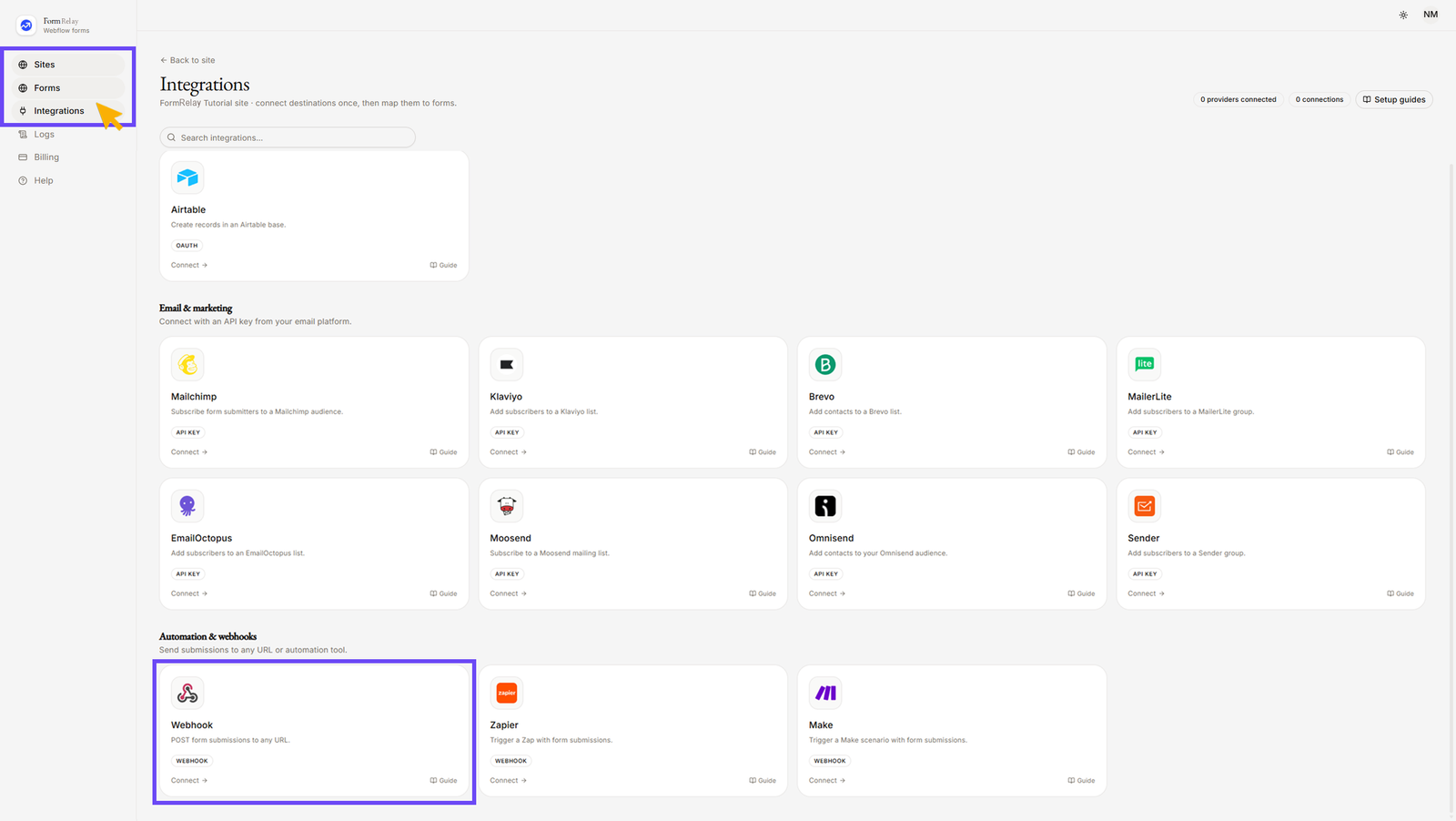Connect the Mailchimp integration
The height and width of the screenshot is (821, 1456).
(x=189, y=452)
